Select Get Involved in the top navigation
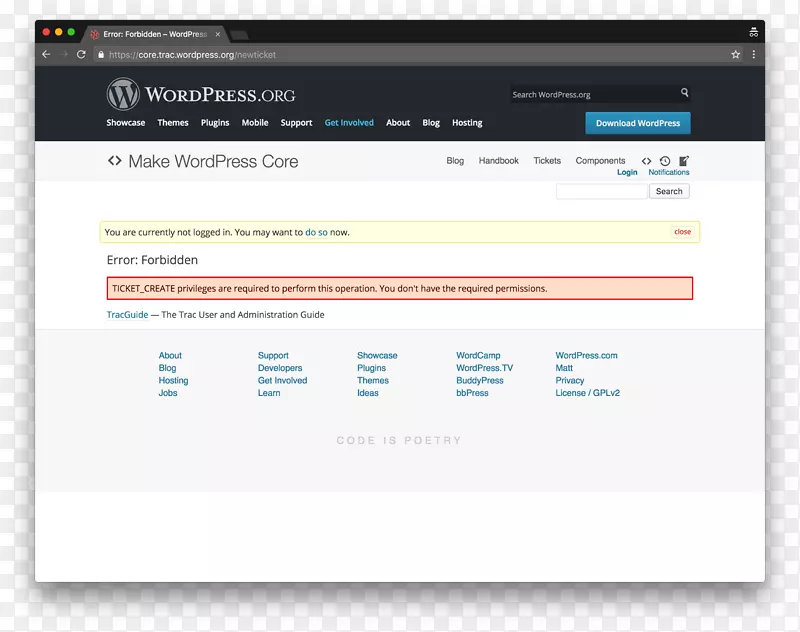 pos(349,123)
